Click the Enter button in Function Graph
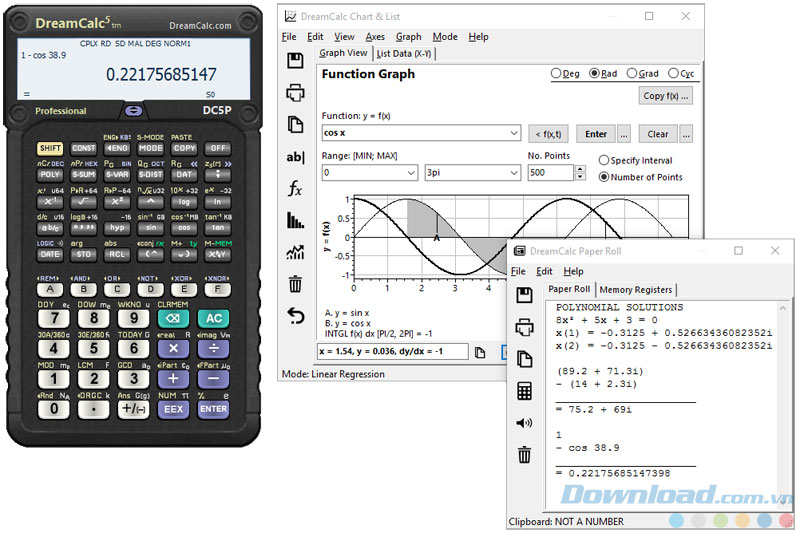The height and width of the screenshot is (533, 800). tap(596, 134)
